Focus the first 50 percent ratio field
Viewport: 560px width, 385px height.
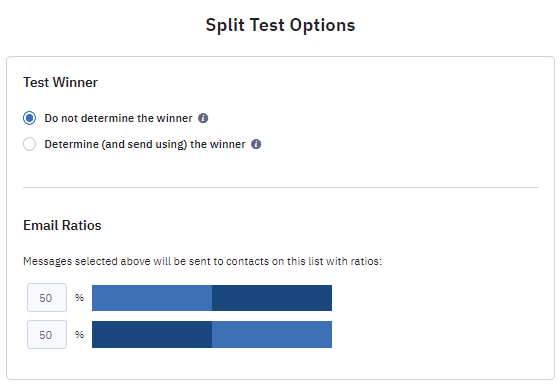[47, 298]
